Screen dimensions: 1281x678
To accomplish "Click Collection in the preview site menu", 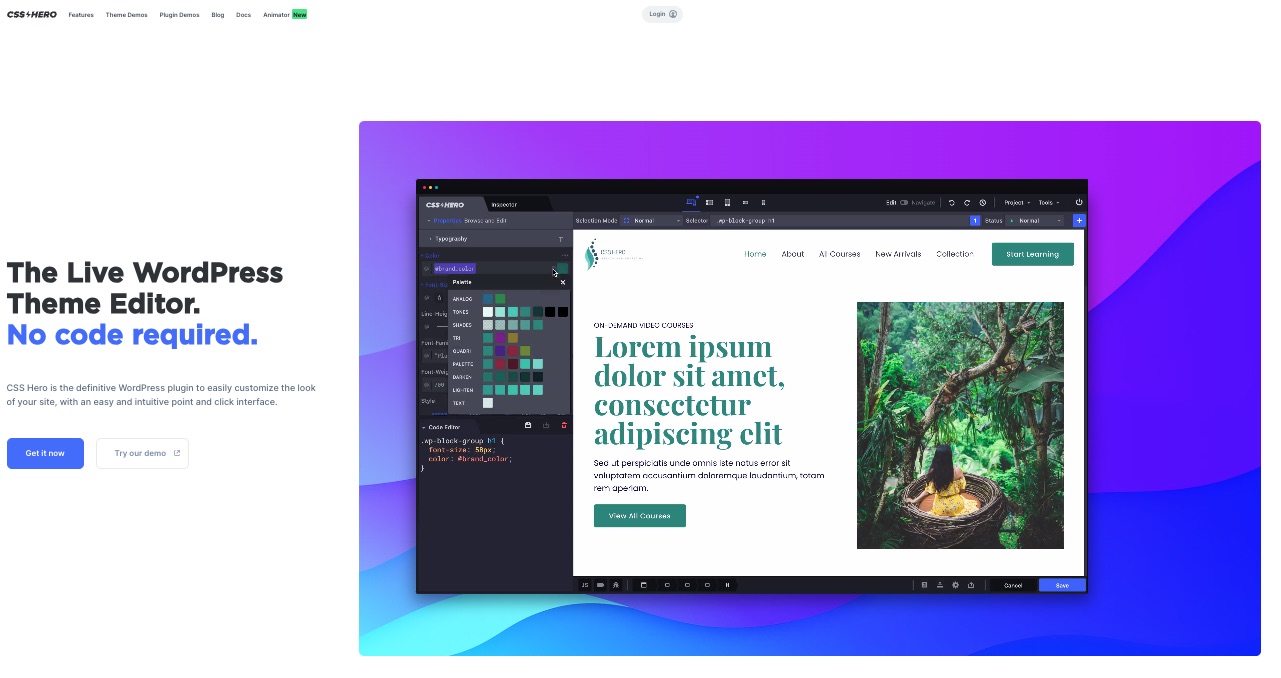I will [955, 254].
